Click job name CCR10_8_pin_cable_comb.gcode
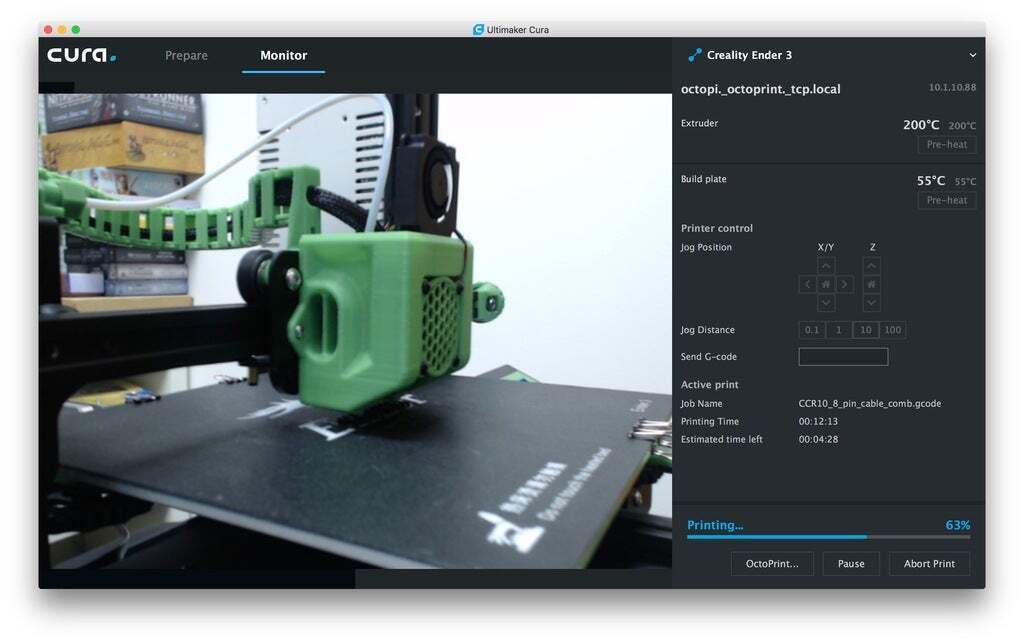1024x644 pixels. click(x=870, y=404)
